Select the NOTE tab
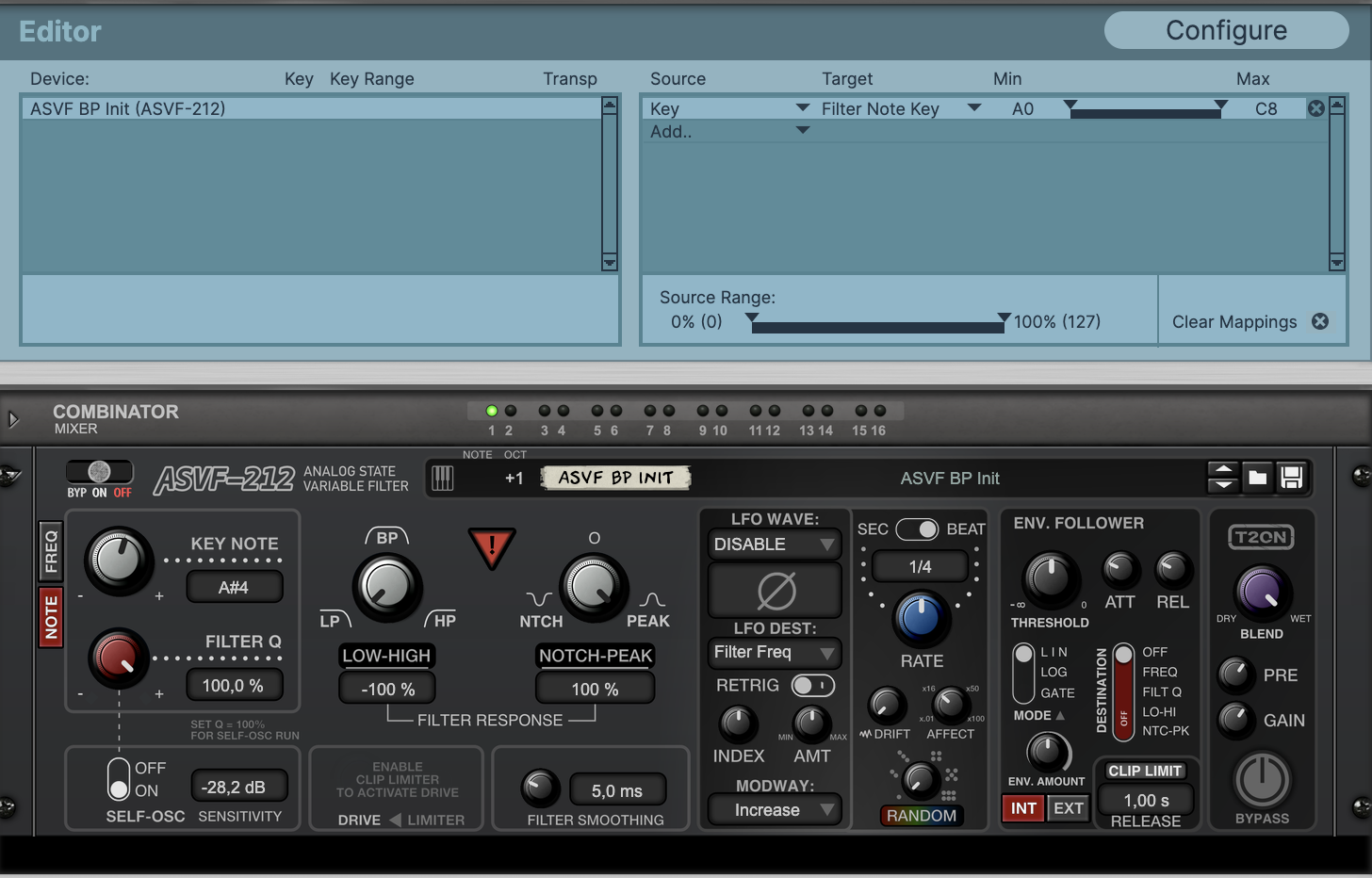 (51, 617)
